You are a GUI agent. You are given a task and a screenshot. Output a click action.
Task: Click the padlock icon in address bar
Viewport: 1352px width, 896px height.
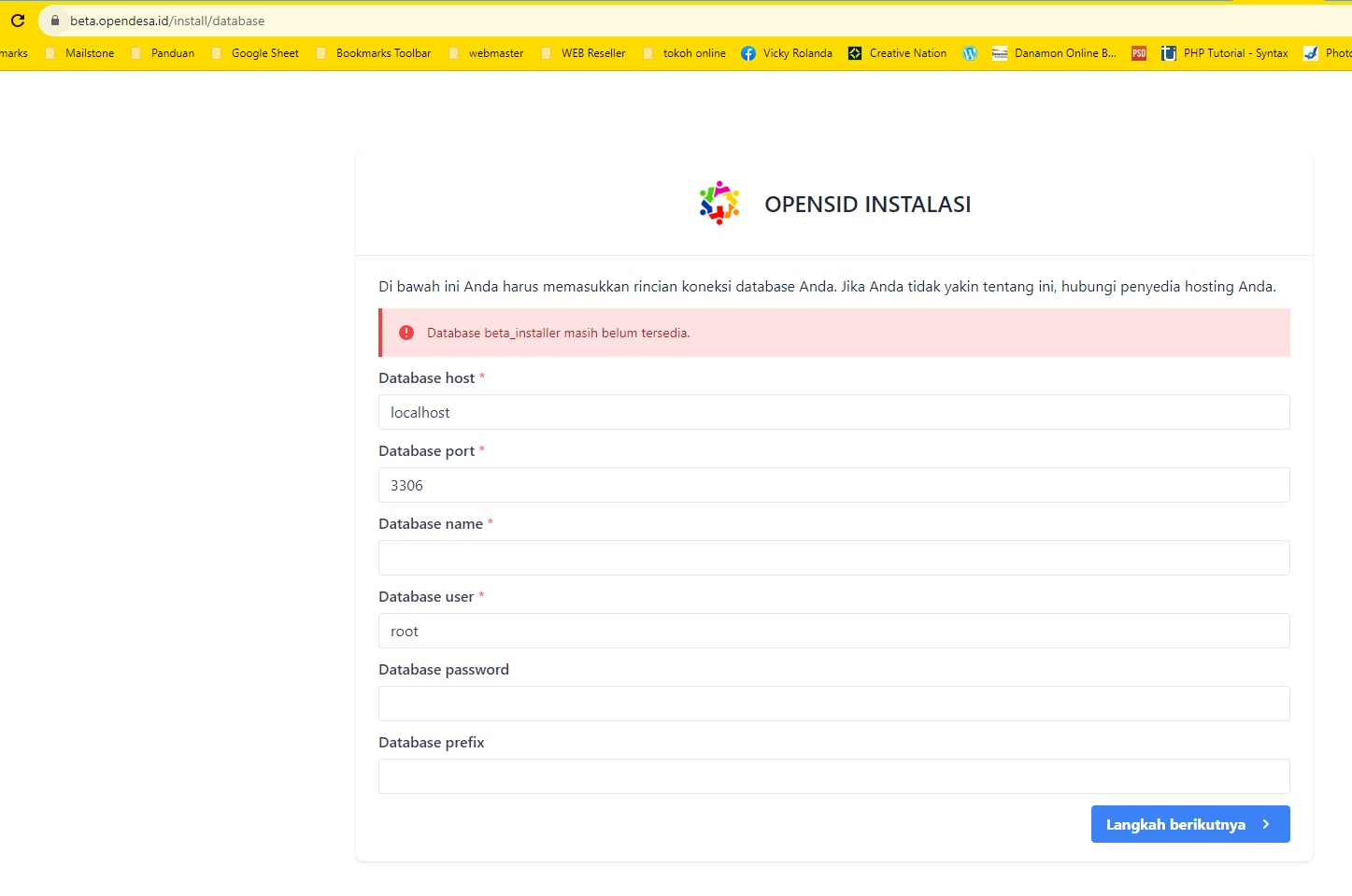point(54,20)
